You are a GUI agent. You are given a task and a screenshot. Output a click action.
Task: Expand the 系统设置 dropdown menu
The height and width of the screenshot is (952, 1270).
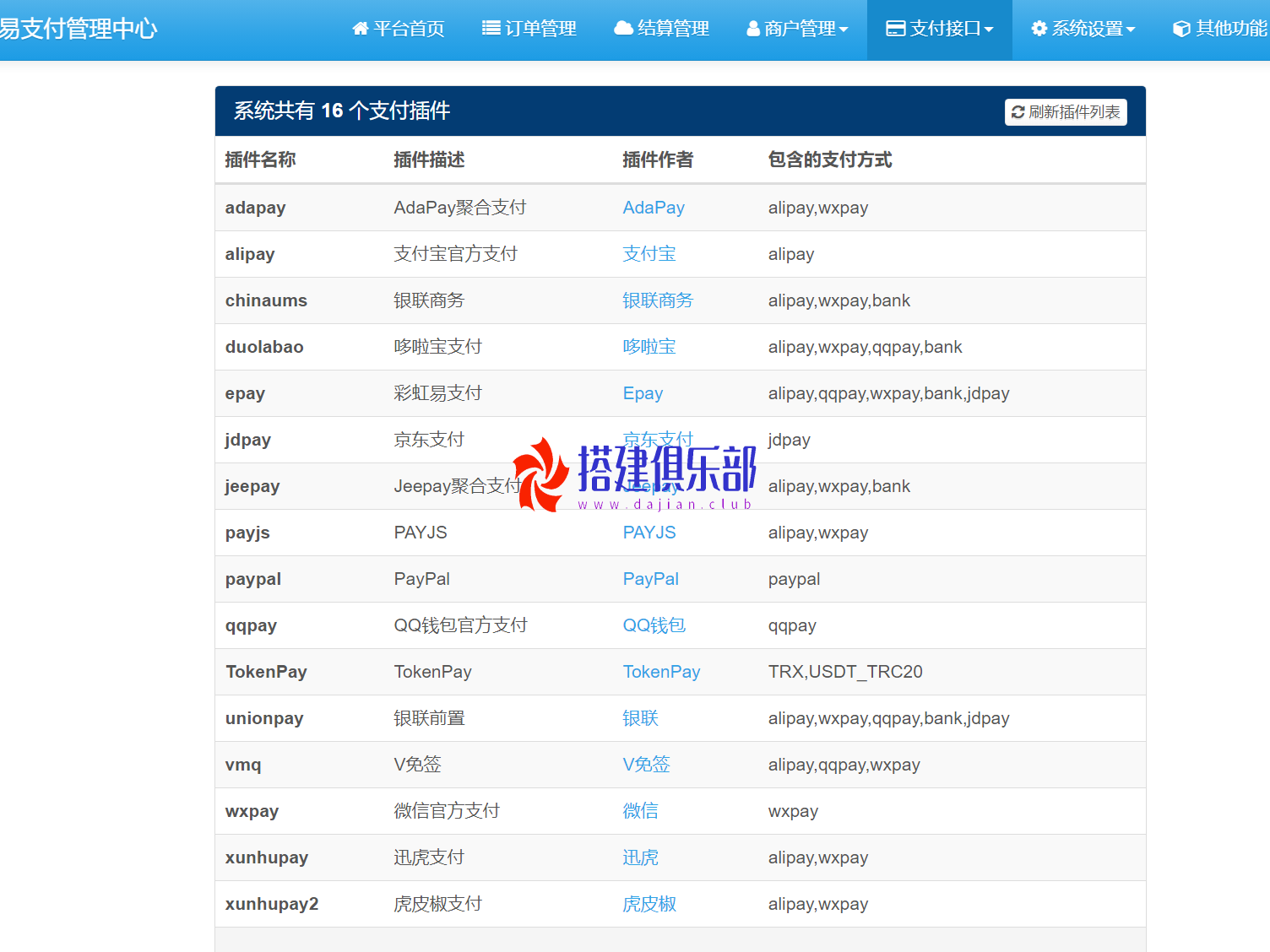(x=1083, y=30)
